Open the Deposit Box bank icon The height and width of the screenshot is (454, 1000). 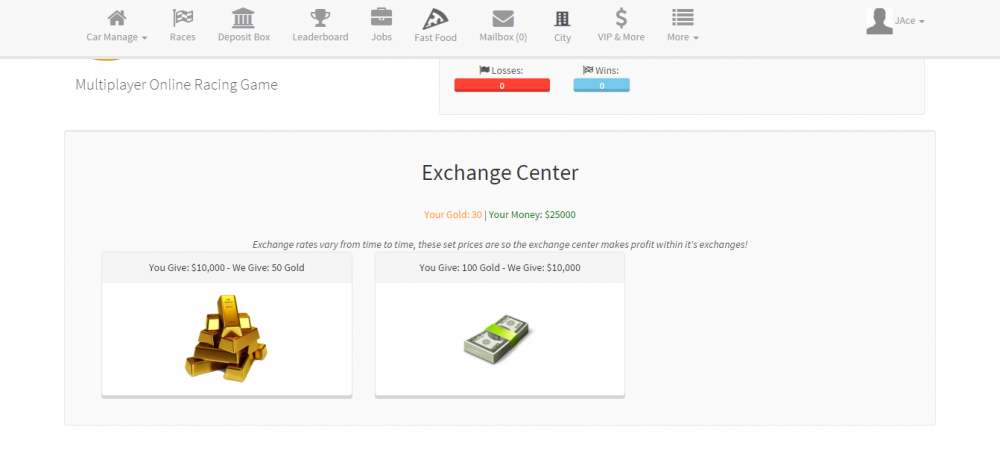pyautogui.click(x=243, y=18)
